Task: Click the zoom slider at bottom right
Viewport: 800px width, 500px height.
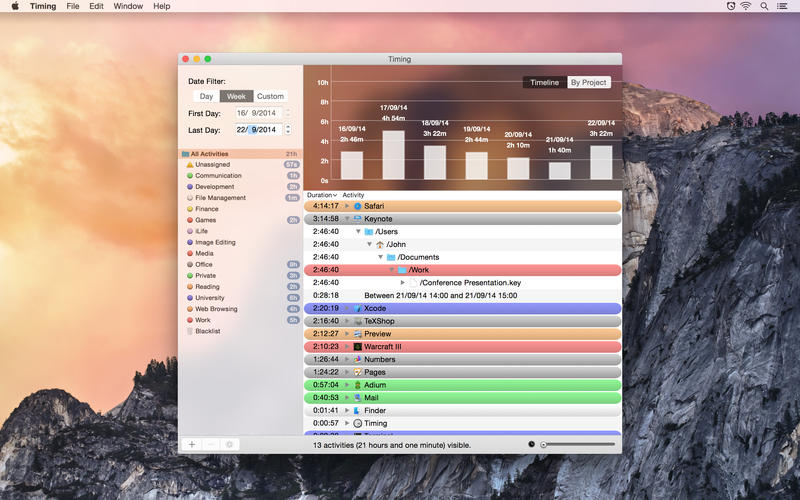Action: click(577, 444)
